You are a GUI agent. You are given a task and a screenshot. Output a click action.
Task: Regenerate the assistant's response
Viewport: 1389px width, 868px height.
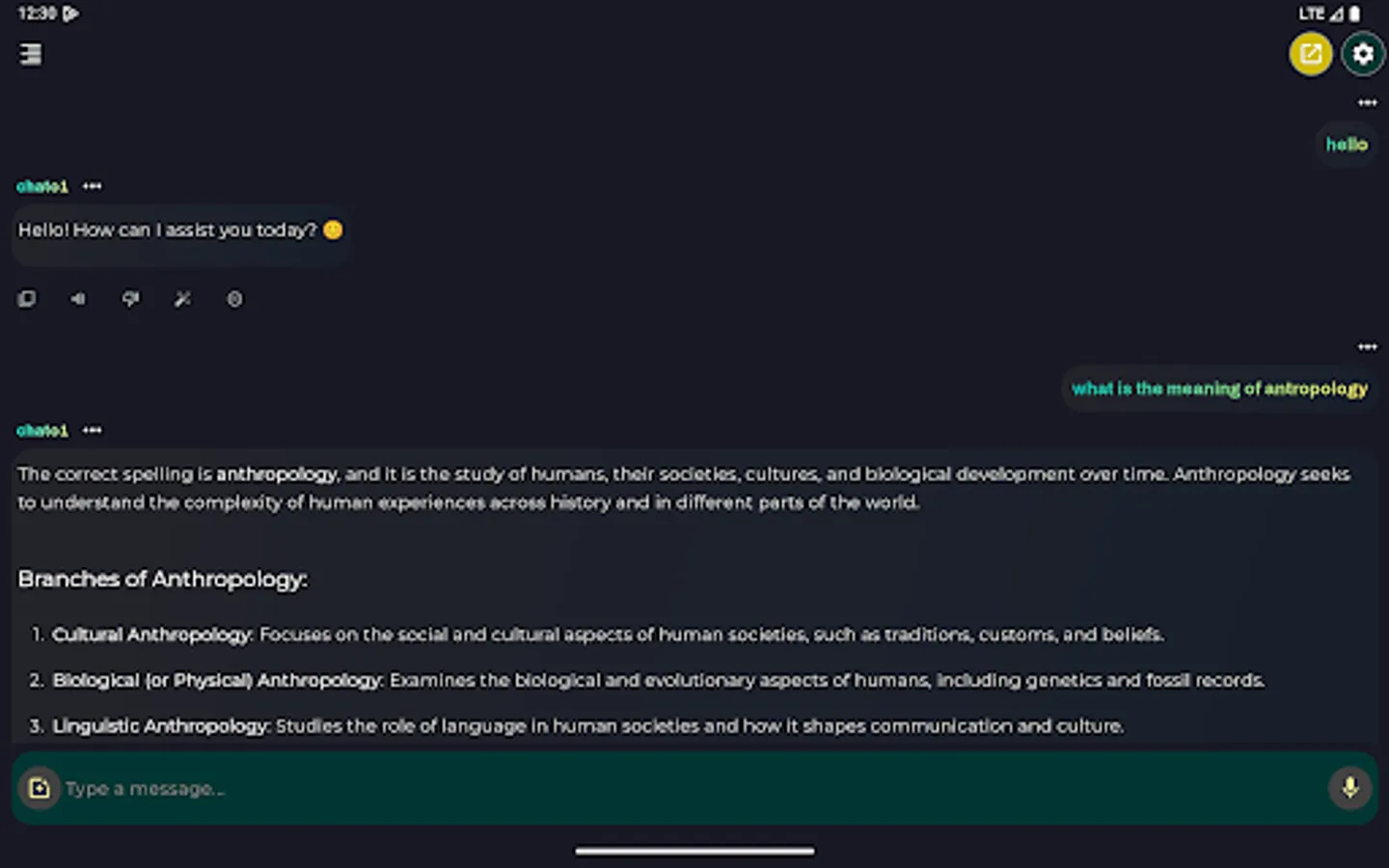(x=182, y=299)
